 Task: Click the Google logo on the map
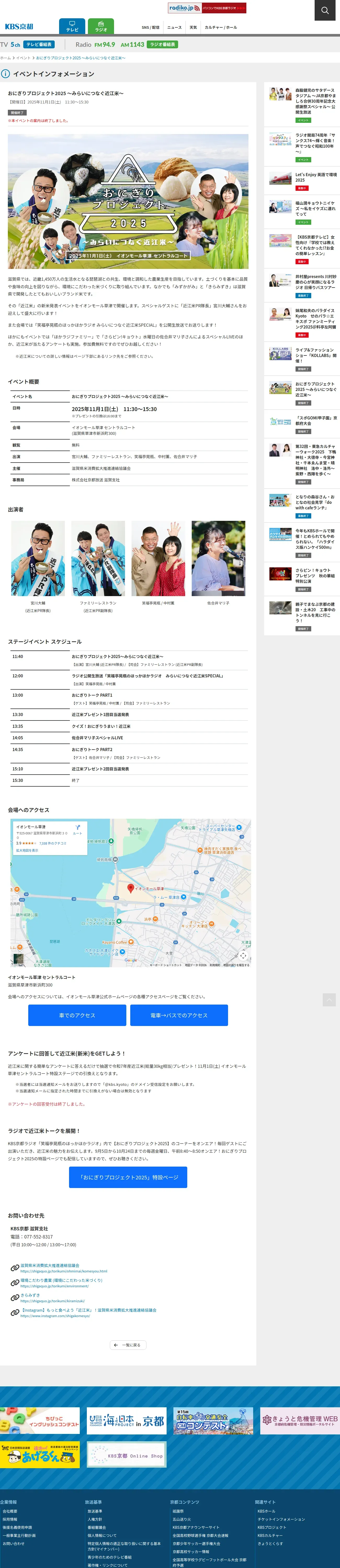tap(131, 960)
